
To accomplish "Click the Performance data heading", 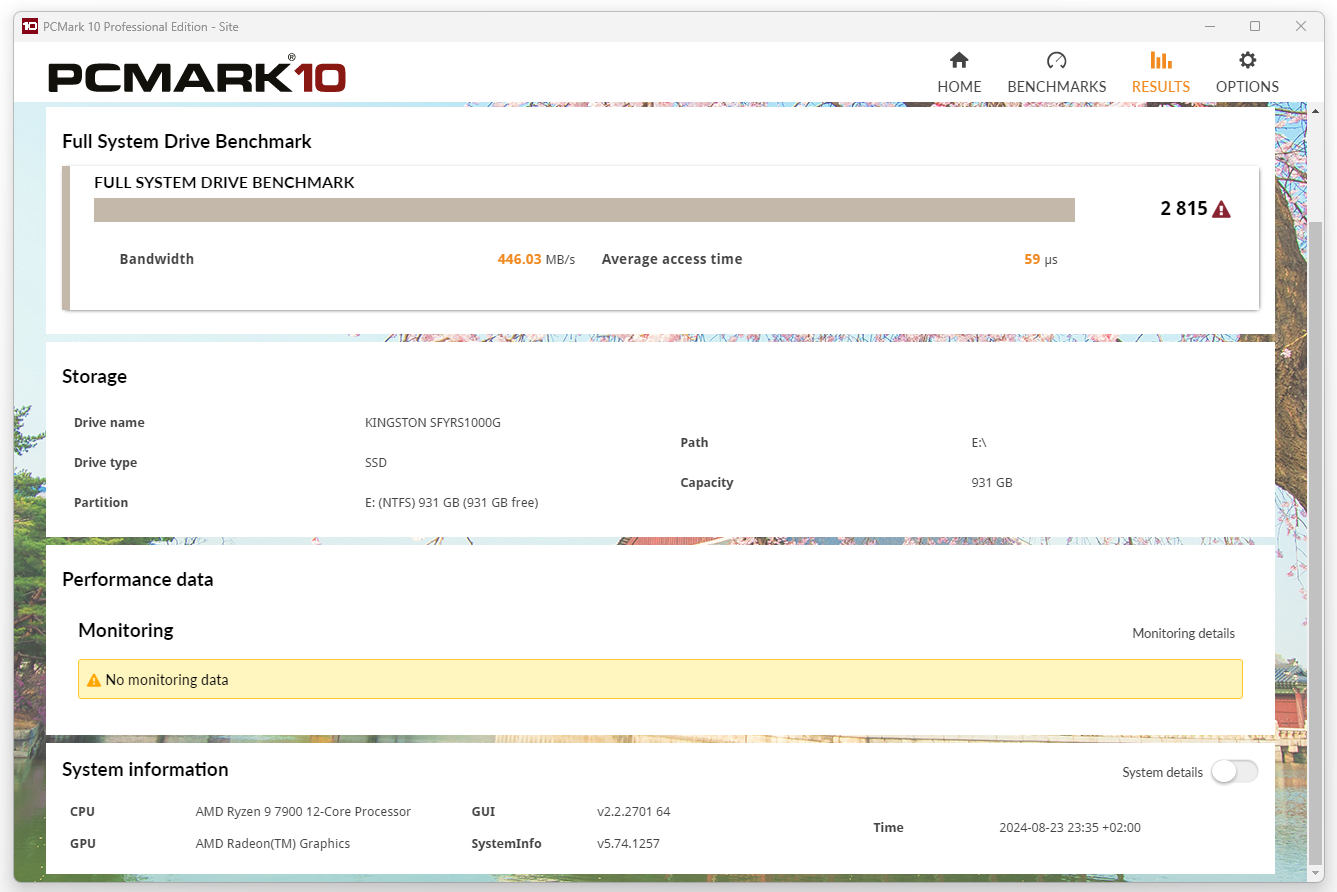I will coord(137,580).
